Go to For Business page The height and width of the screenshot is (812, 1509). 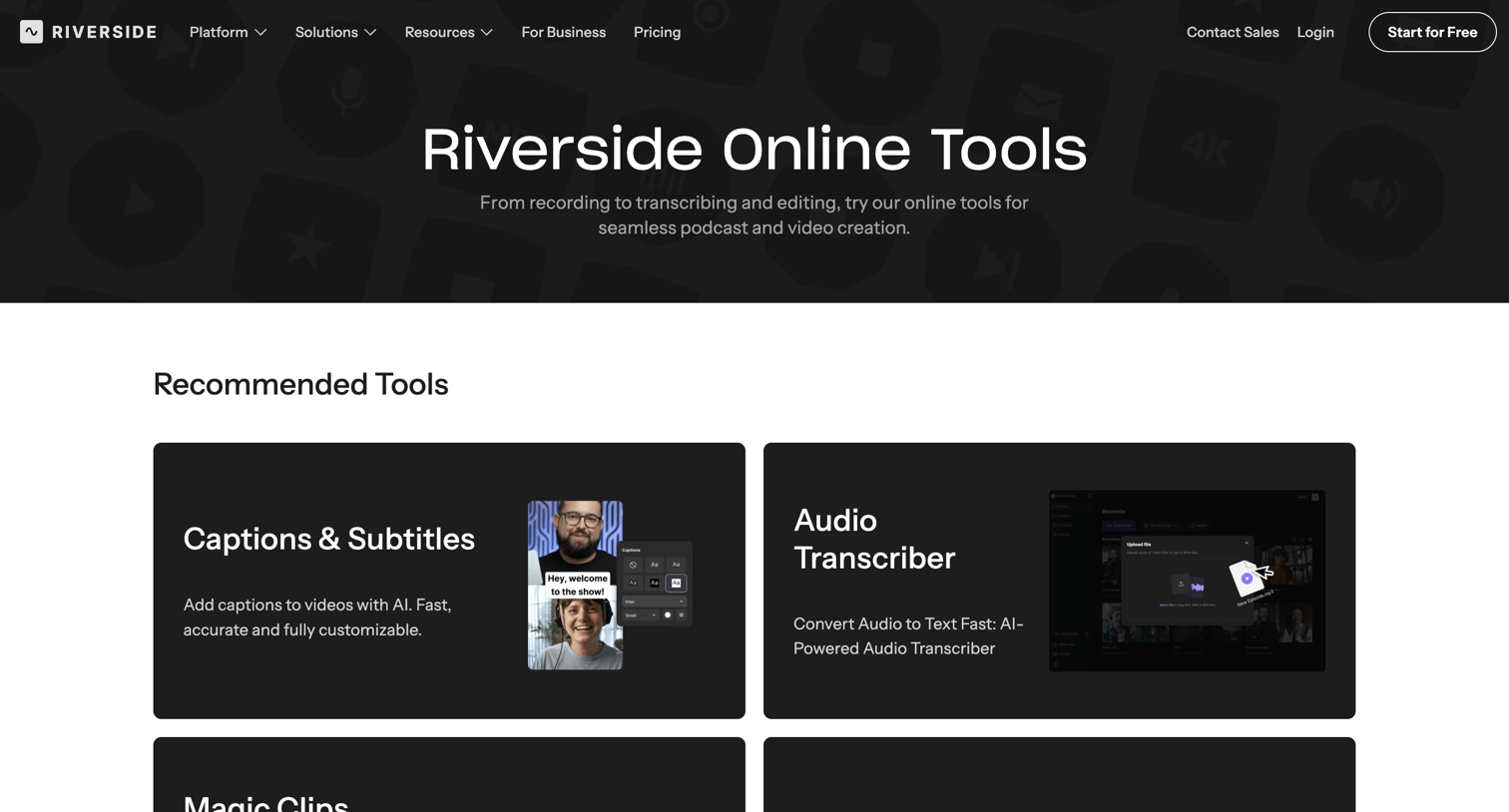[x=564, y=32]
